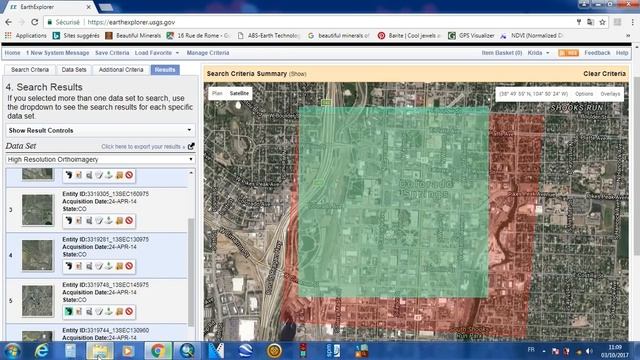Expand the Show Result Controls dropdown
The height and width of the screenshot is (360, 640).
point(100,131)
